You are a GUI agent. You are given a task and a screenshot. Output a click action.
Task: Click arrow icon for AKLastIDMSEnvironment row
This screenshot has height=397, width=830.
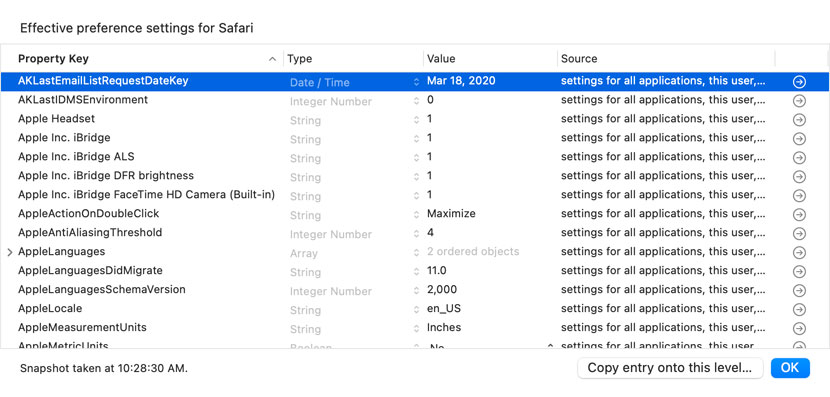[799, 101]
